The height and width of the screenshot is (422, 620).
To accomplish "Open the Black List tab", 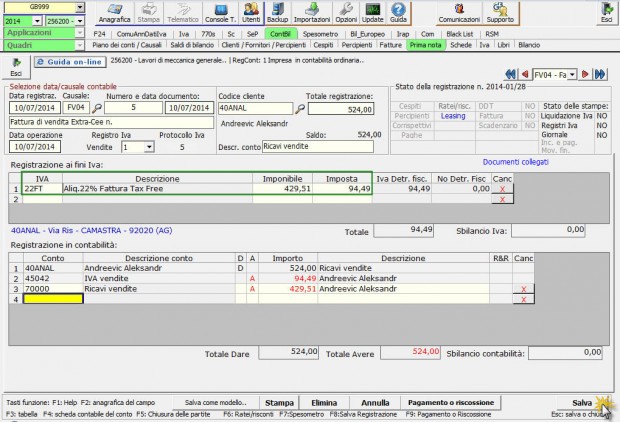I will click(459, 34).
